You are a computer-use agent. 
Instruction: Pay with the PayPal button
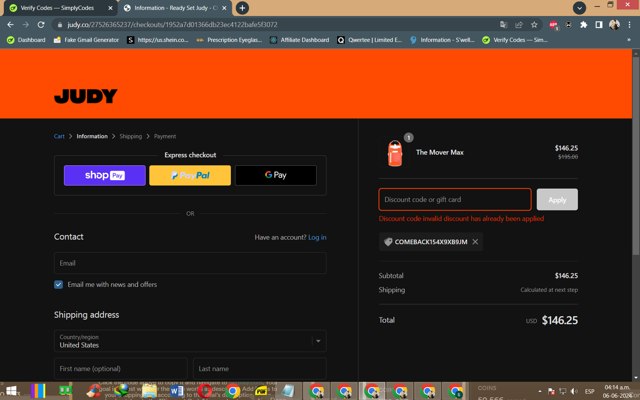190,176
